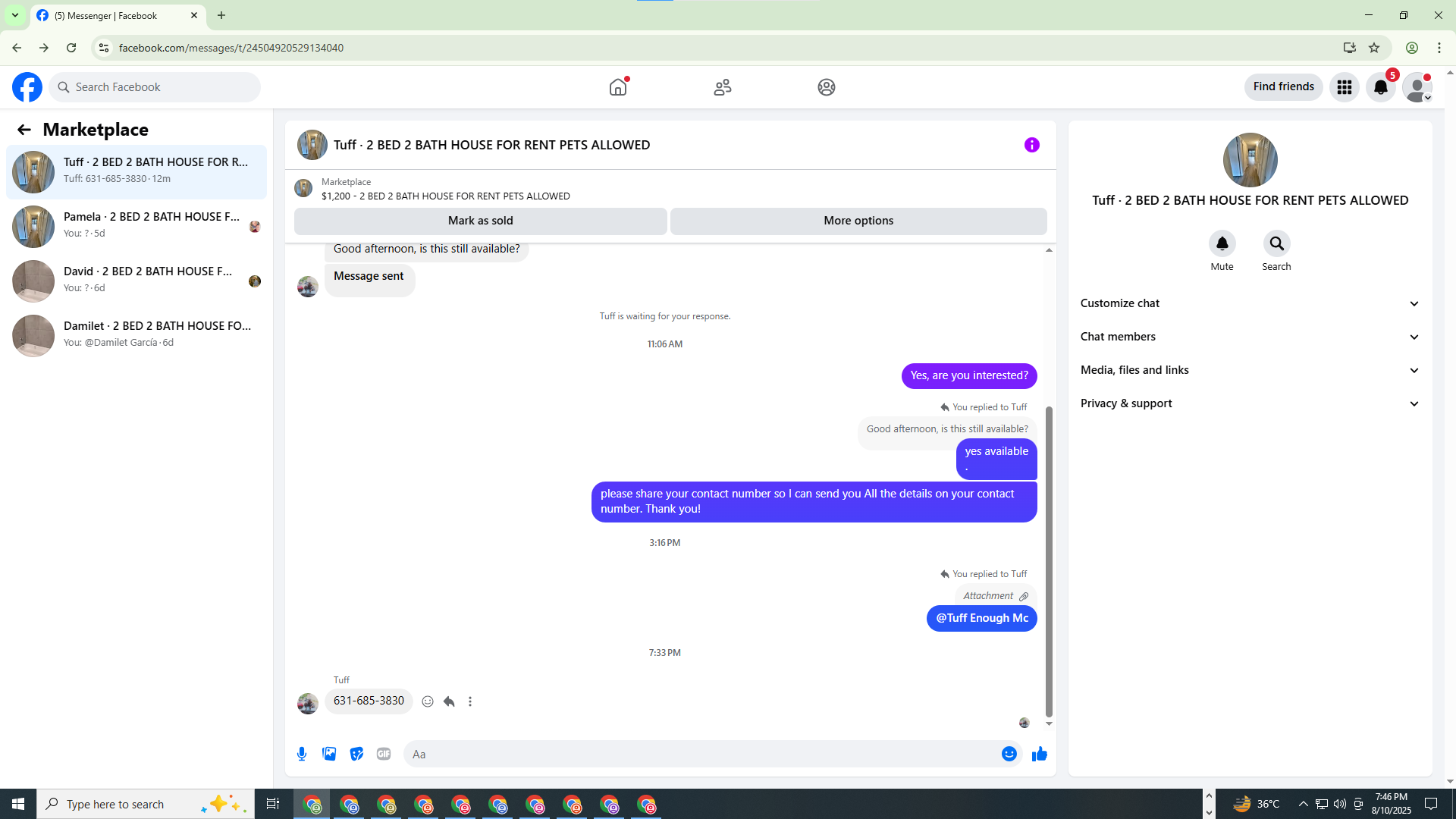Open David conversation in Marketplace list
The height and width of the screenshot is (819, 1456).
point(136,280)
